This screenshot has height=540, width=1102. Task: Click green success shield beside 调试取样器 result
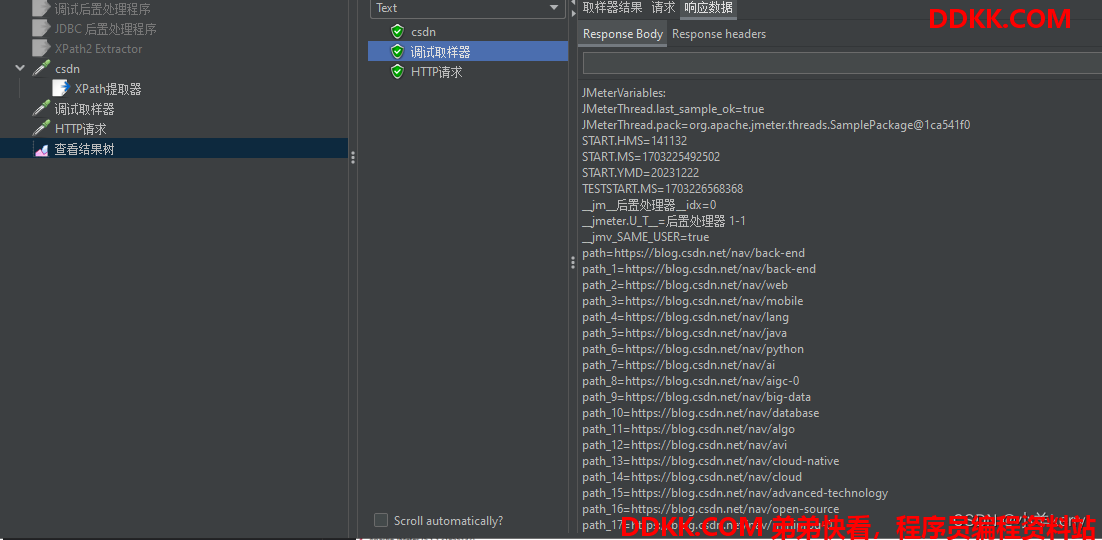pos(398,51)
